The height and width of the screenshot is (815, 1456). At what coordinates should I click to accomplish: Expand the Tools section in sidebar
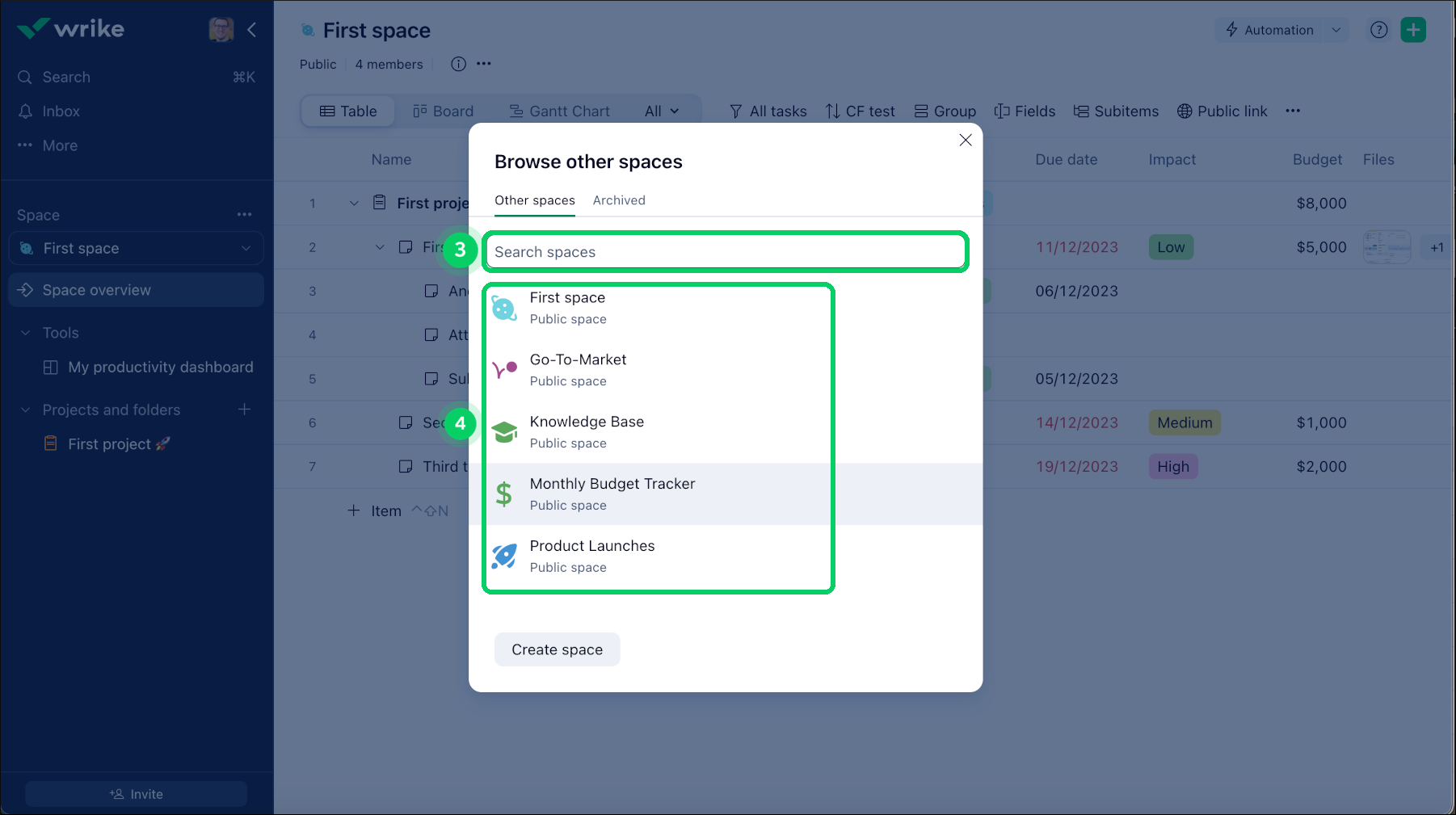click(24, 332)
